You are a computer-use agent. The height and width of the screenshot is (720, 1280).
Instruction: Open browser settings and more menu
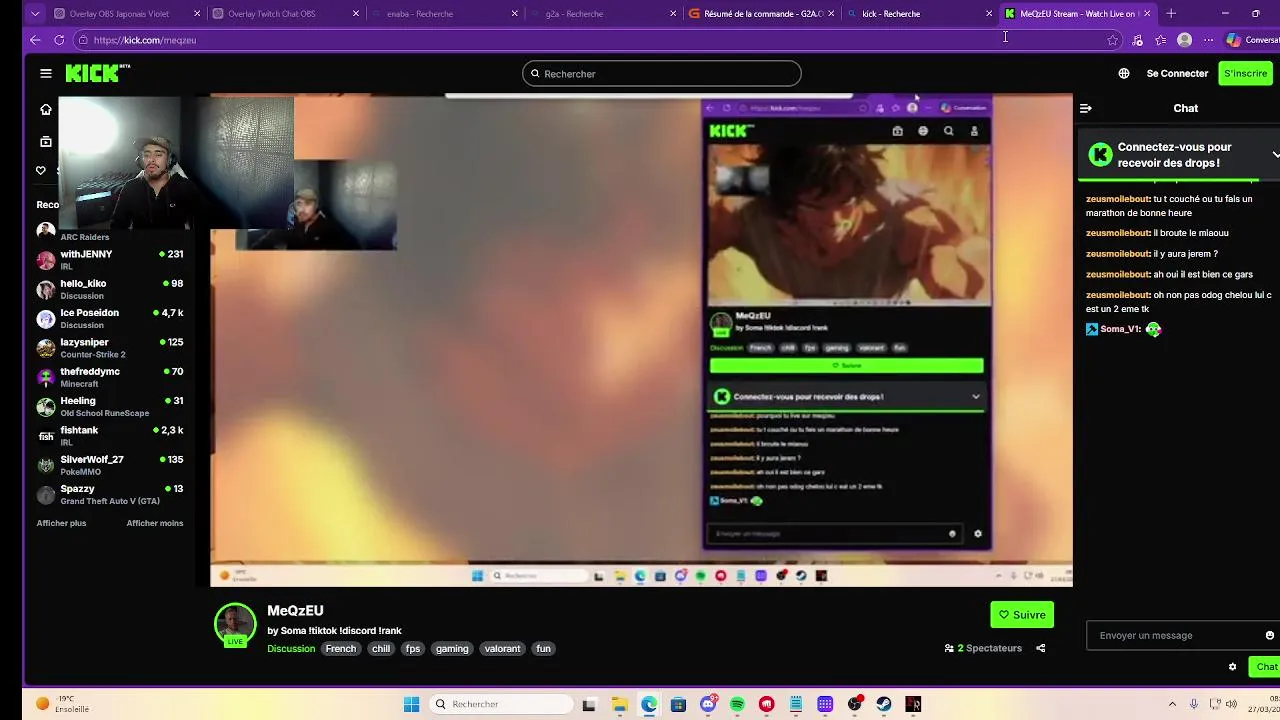[x=1208, y=40]
